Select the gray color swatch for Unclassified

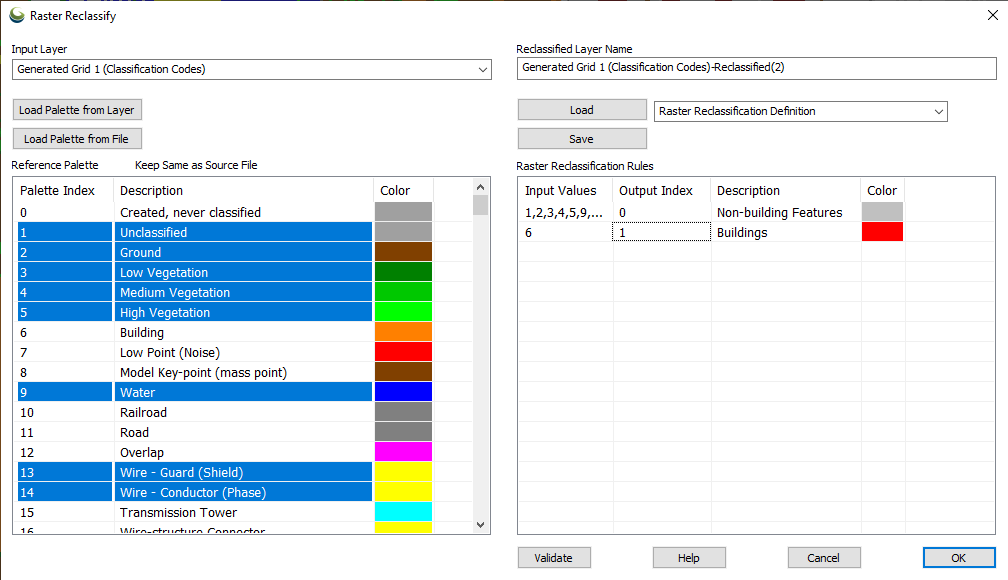point(403,231)
